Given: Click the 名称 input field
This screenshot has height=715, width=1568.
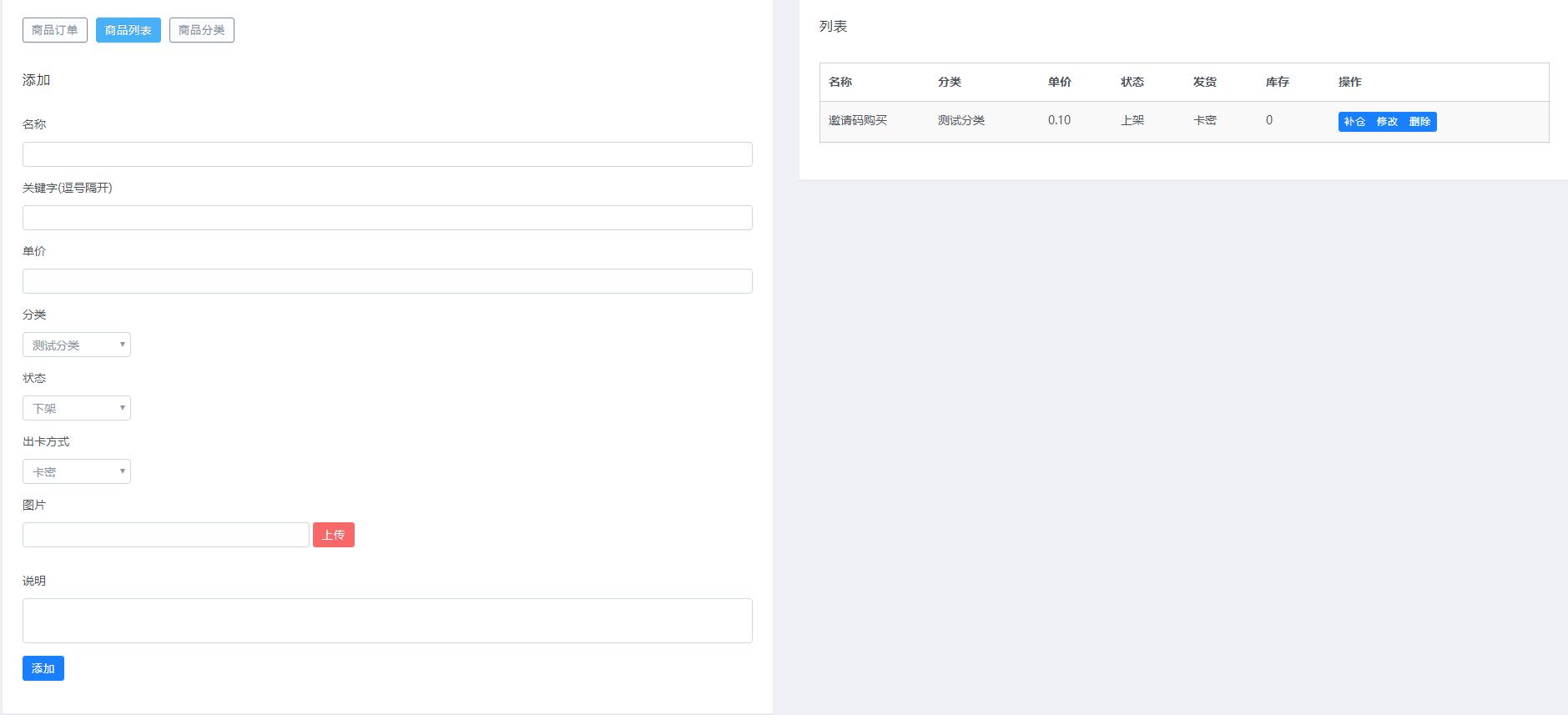Looking at the screenshot, I should coord(387,154).
